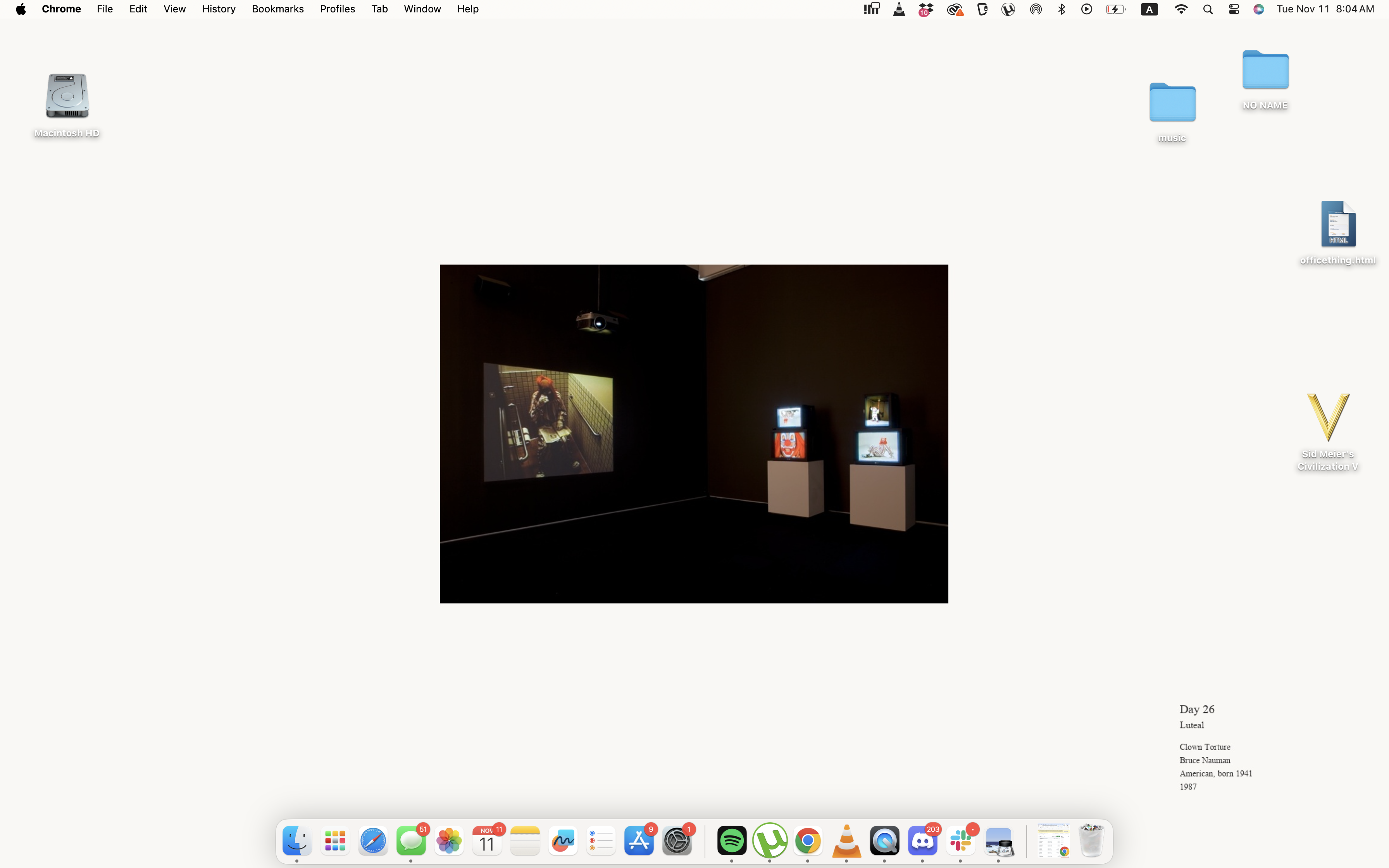Open Creative Cloud menu bar icon with warning

(x=955, y=9)
